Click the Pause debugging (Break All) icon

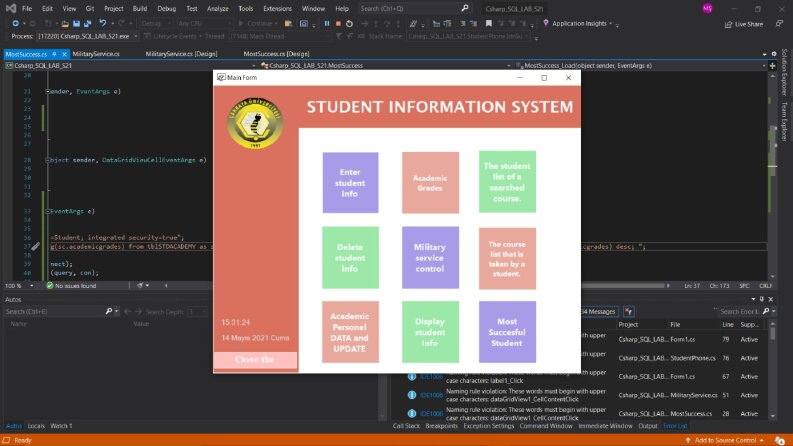click(327, 23)
